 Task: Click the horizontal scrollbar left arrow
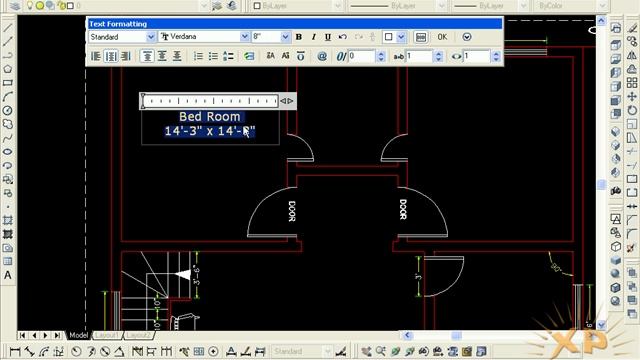point(407,335)
